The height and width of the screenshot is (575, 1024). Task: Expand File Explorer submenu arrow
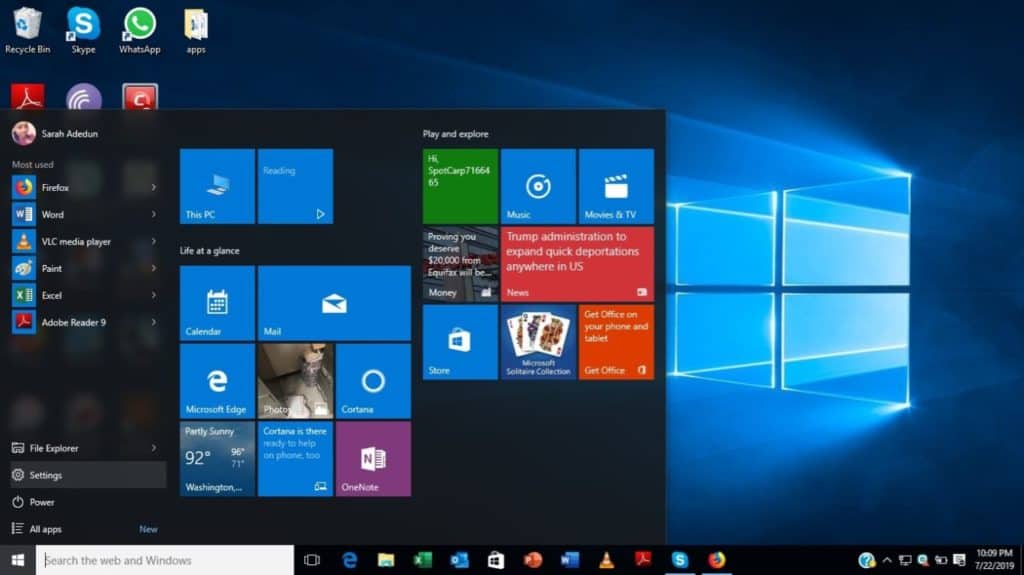[x=153, y=448]
